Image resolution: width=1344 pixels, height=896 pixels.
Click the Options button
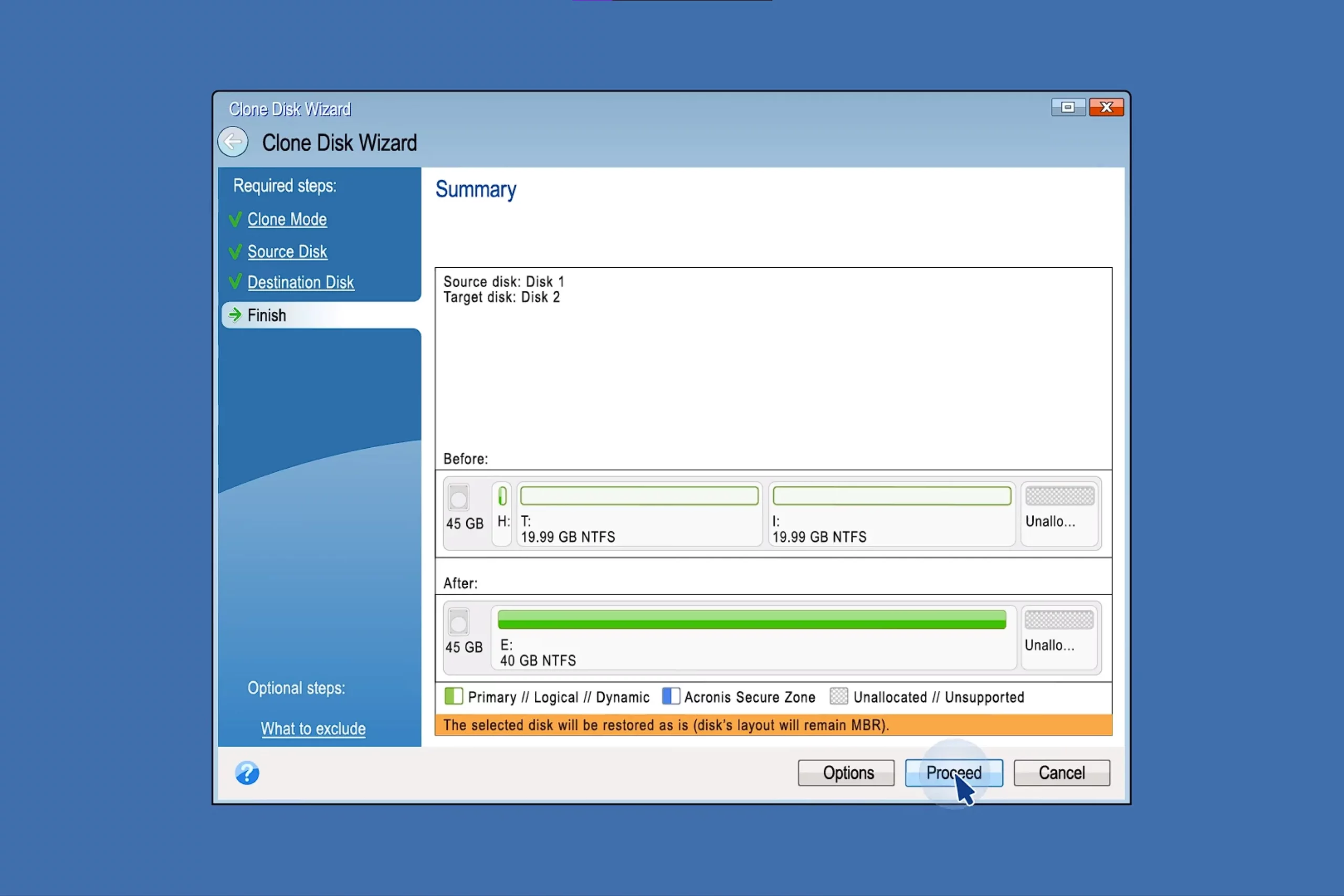point(846,773)
